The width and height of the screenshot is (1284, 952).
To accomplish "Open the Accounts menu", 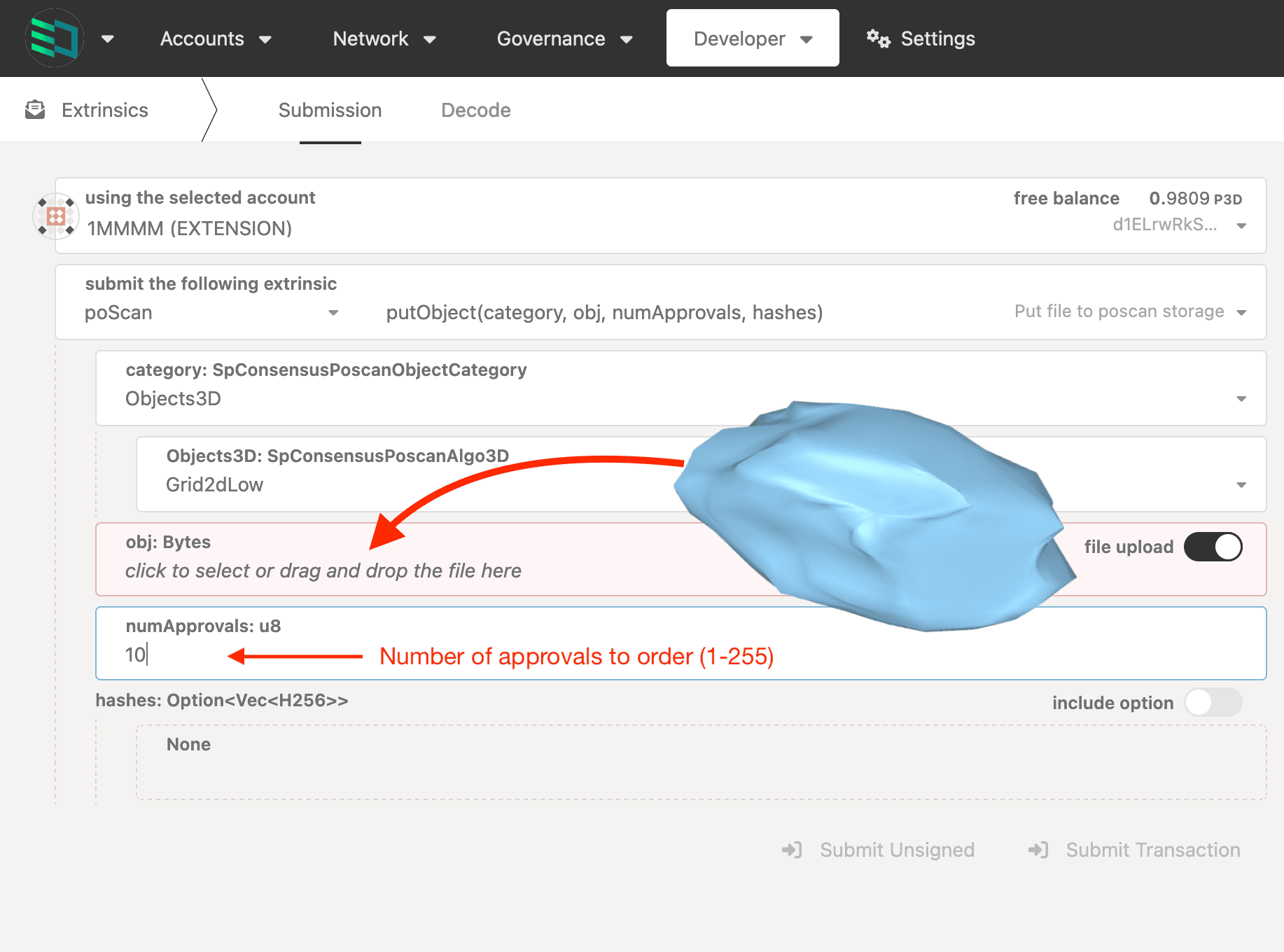I will [x=215, y=38].
